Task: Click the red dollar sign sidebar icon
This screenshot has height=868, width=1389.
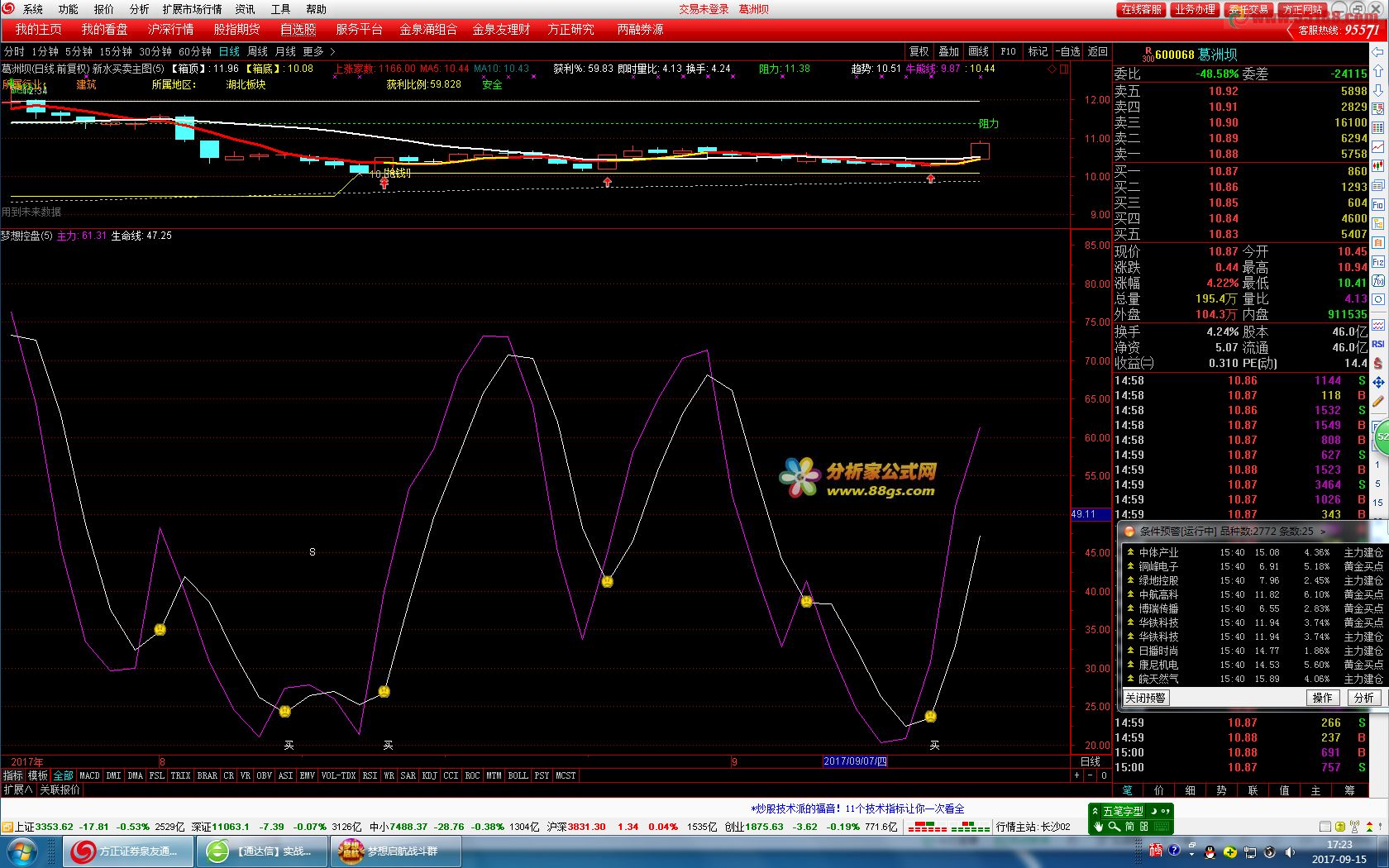Action: [x=1378, y=364]
